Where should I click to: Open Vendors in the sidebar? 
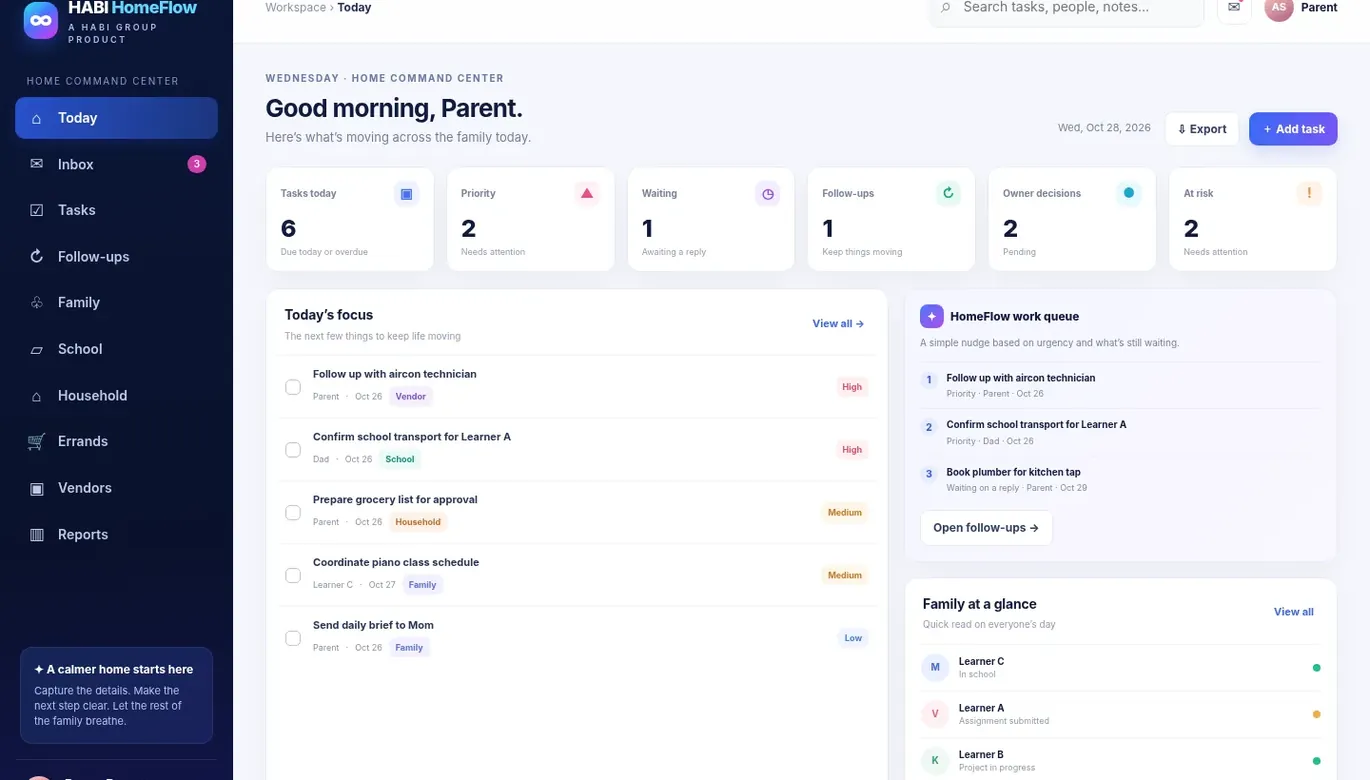116,488
